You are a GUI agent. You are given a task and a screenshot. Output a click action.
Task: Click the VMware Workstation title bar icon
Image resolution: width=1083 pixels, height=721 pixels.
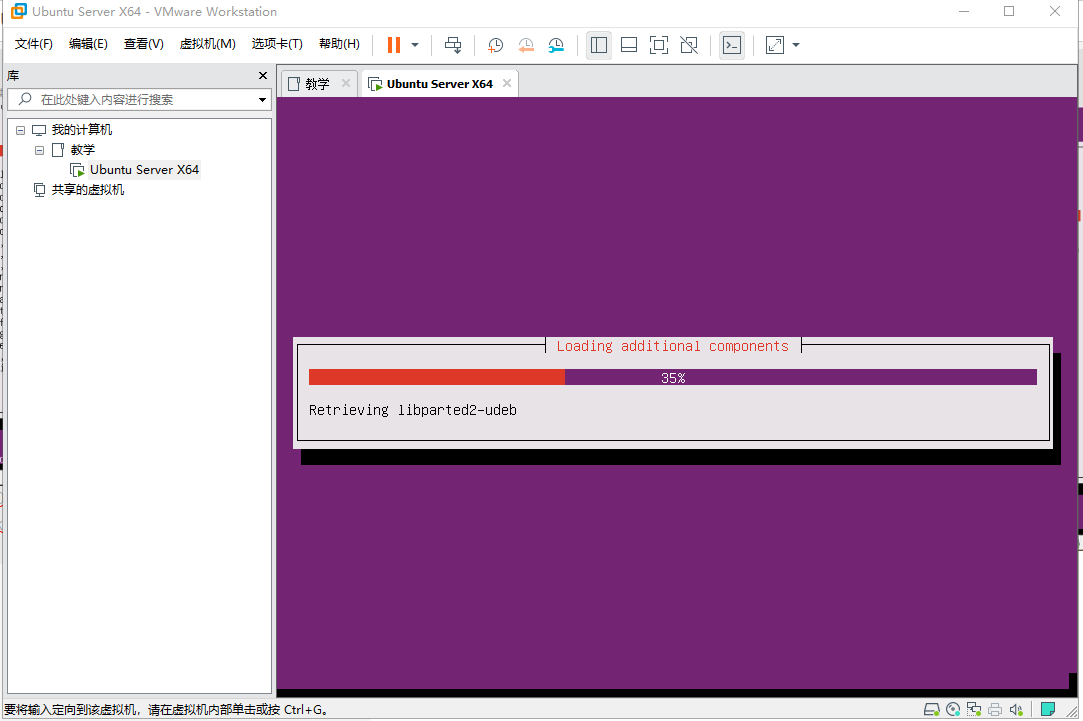[x=19, y=11]
